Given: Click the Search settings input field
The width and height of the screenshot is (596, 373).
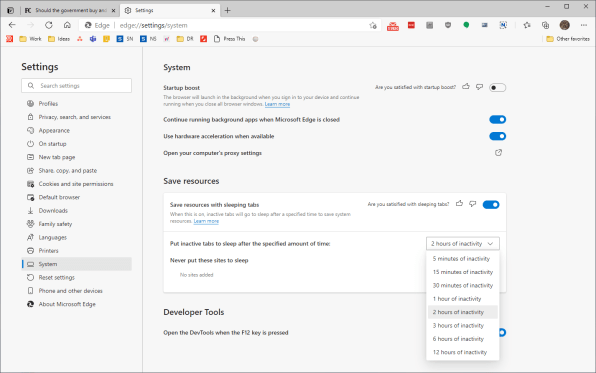Looking at the screenshot, I should [x=76, y=86].
